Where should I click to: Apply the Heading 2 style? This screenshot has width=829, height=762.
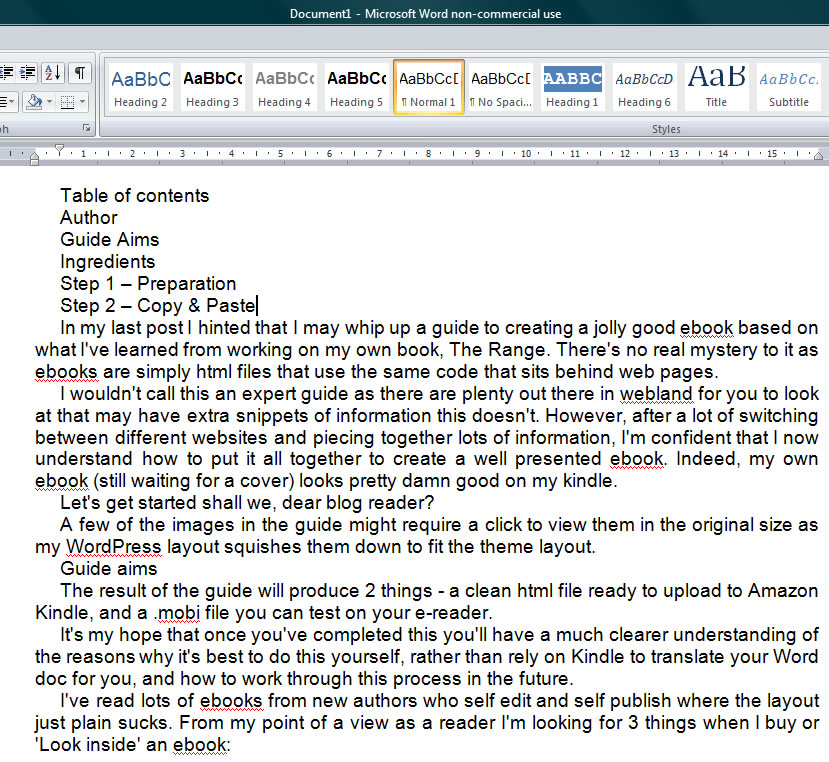click(140, 87)
